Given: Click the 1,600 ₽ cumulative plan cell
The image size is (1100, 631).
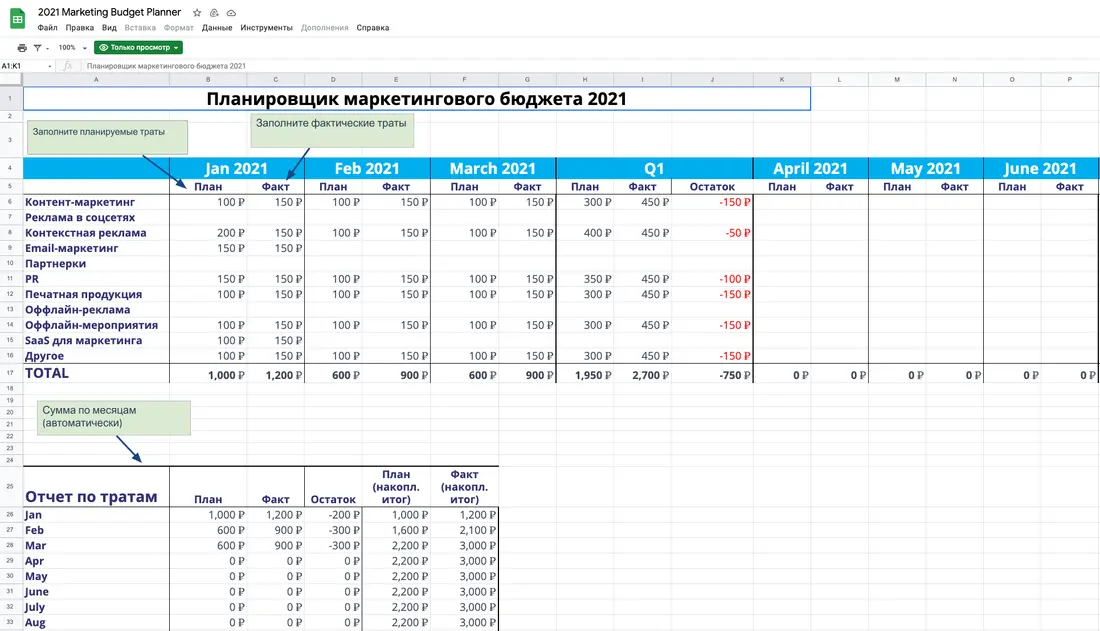Looking at the screenshot, I should pyautogui.click(x=396, y=531).
